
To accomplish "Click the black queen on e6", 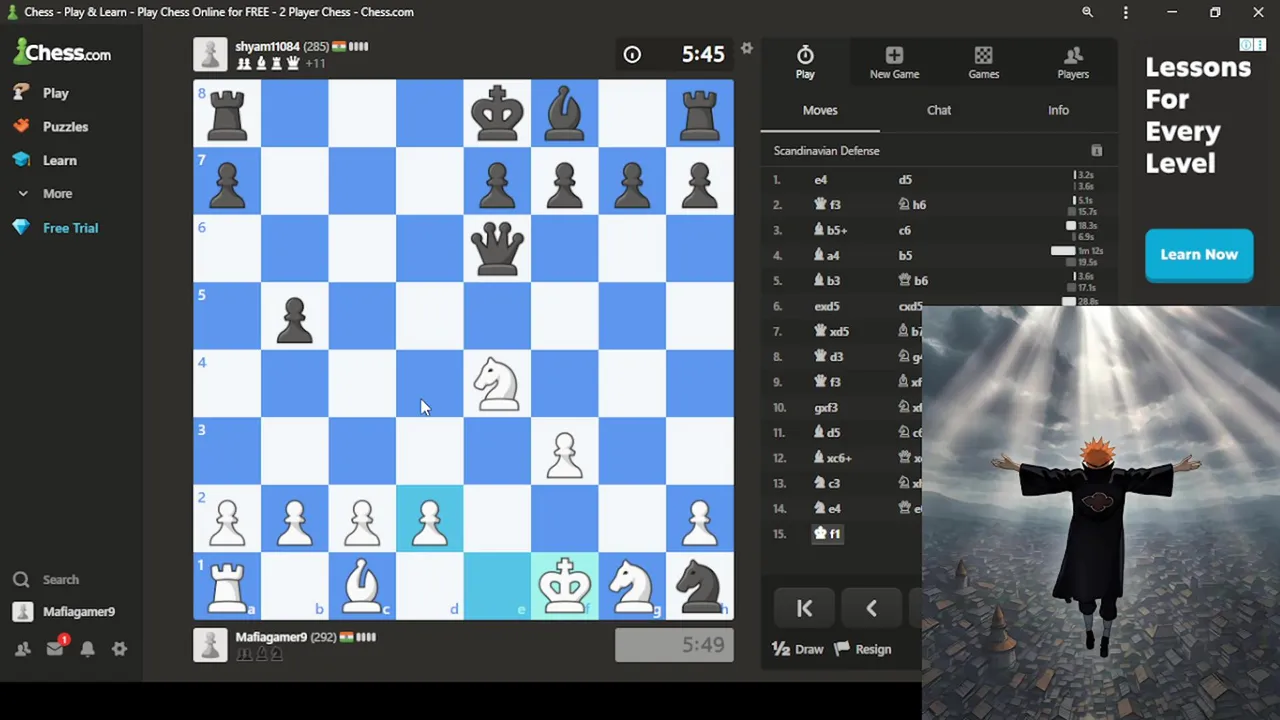I will 497,248.
